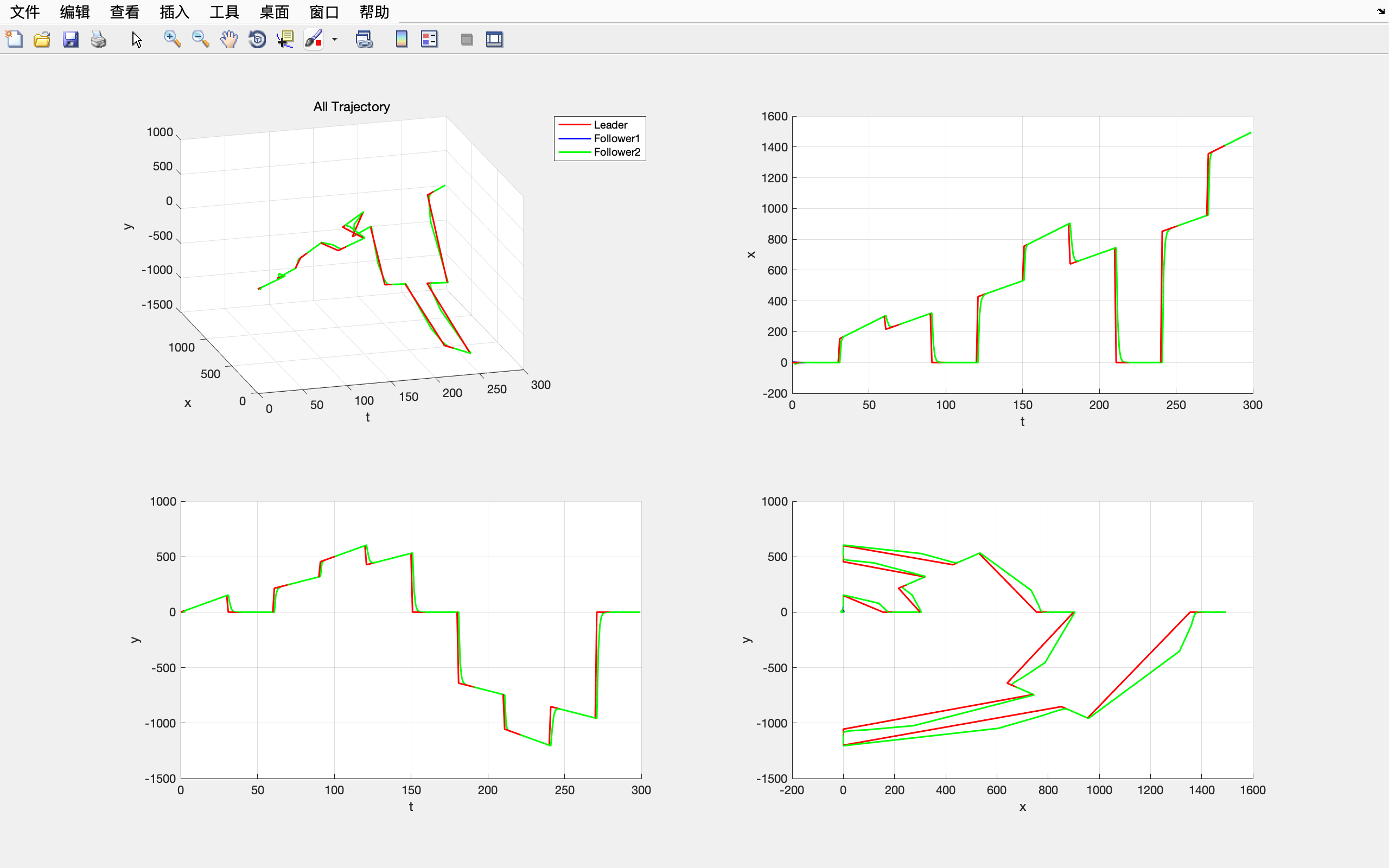This screenshot has width=1389, height=868.
Task: Click the t label under the top-right plot
Action: point(1022,422)
